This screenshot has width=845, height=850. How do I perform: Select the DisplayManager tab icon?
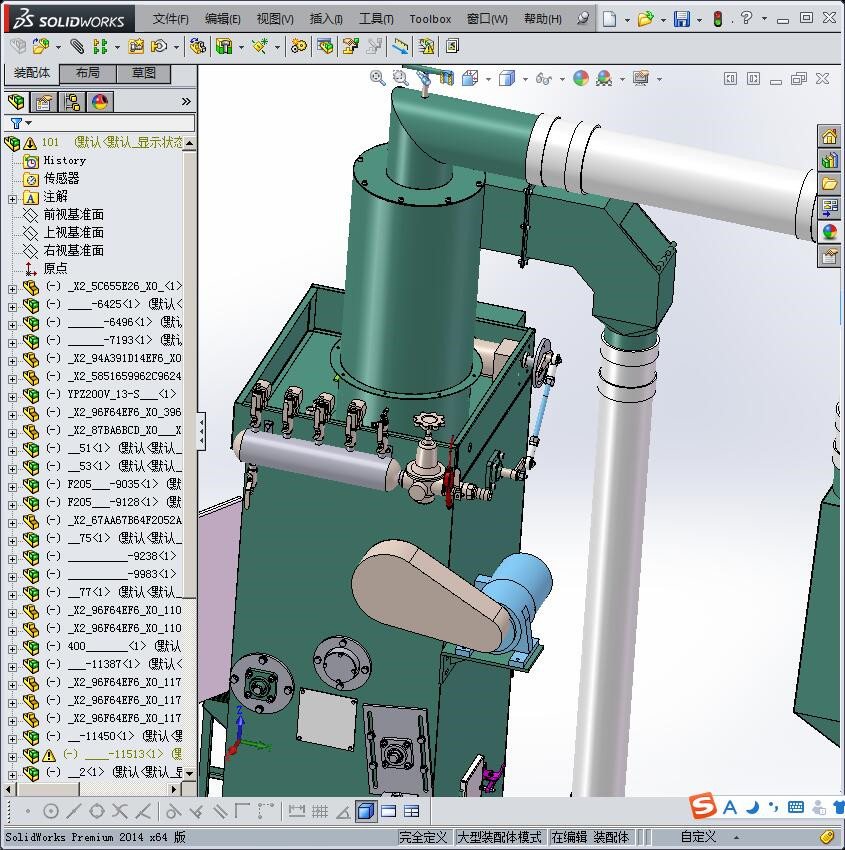[99, 102]
